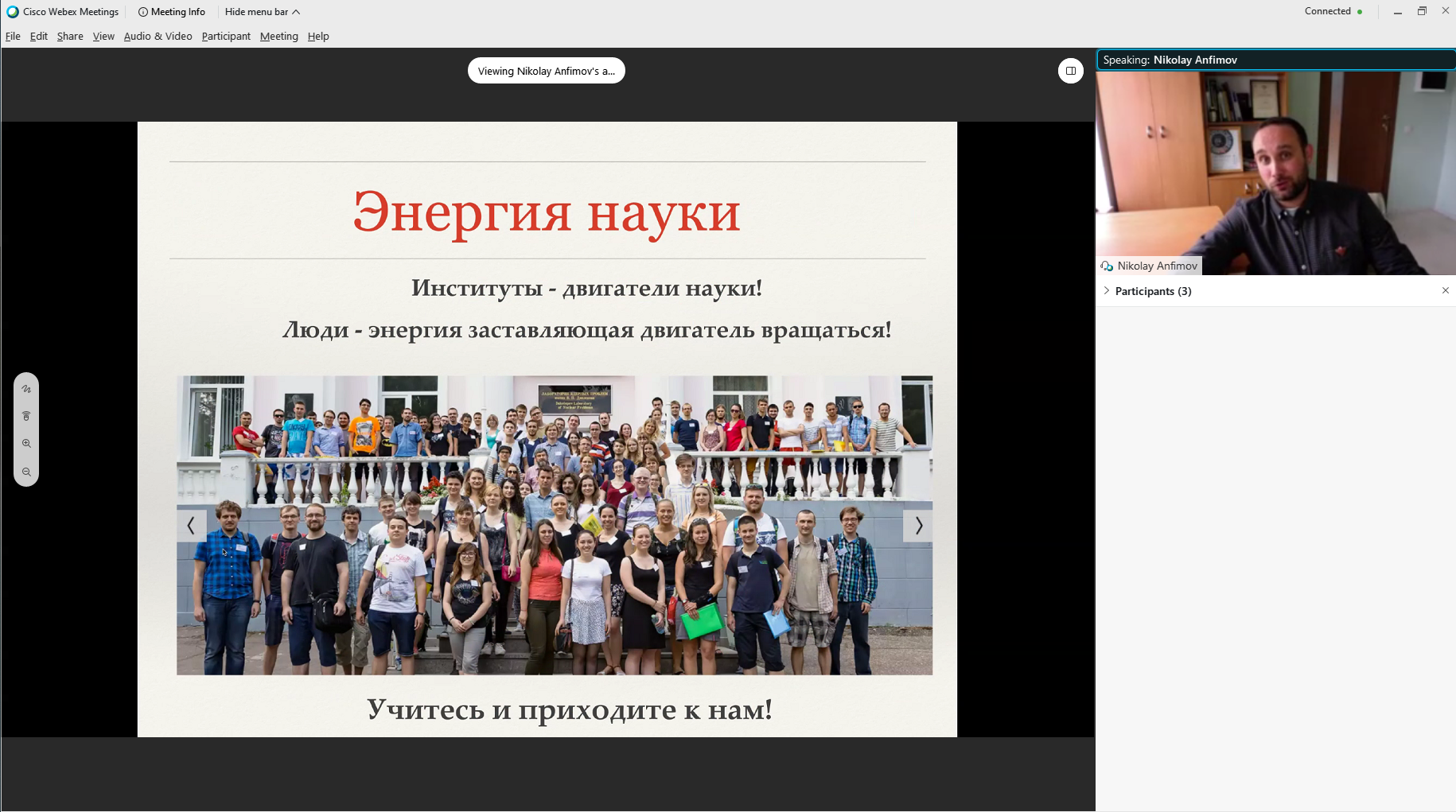The image size is (1456, 812).
Task: Zoom in on the shared content
Action: pos(26,444)
